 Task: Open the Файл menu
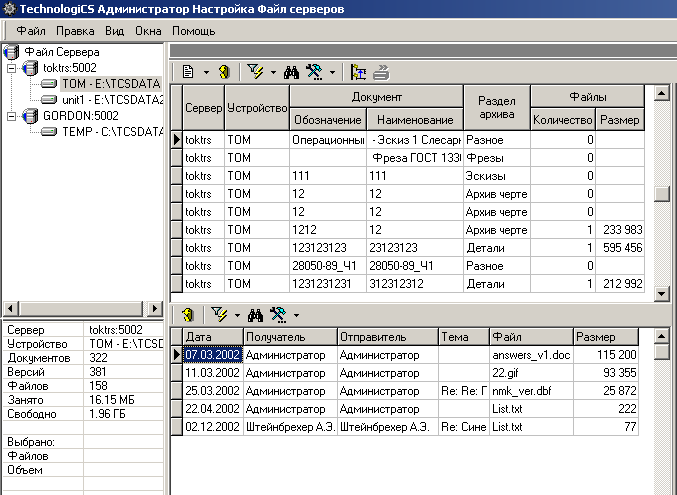point(31,31)
